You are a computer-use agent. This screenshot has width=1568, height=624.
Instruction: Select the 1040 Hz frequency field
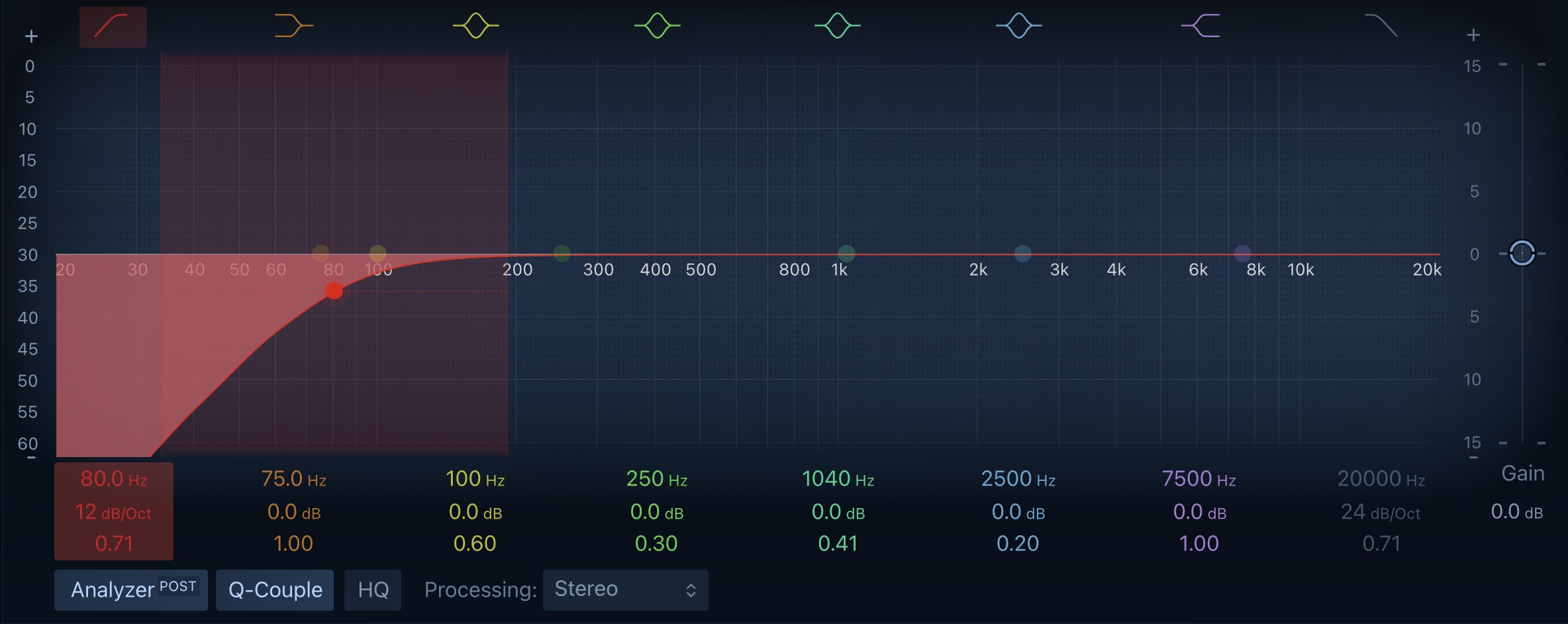click(838, 479)
